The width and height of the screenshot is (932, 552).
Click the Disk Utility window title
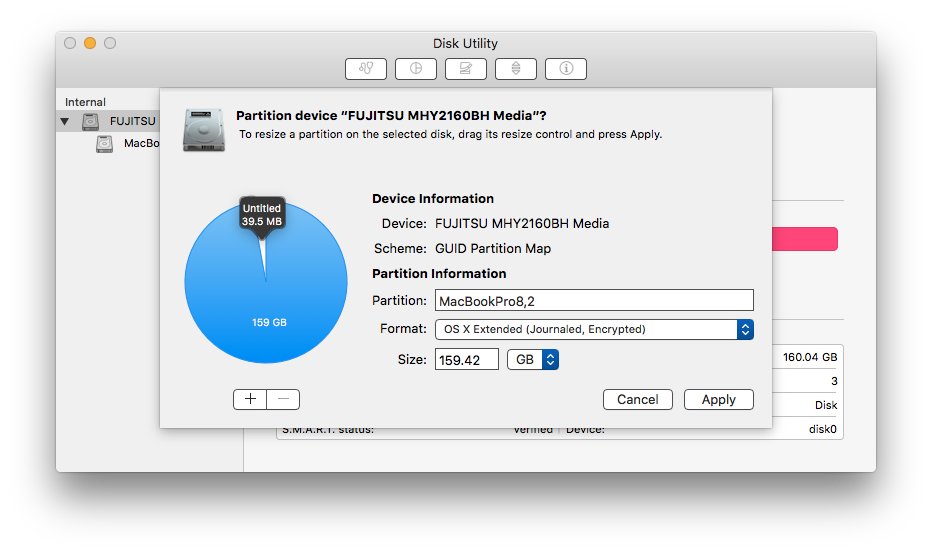pos(465,43)
